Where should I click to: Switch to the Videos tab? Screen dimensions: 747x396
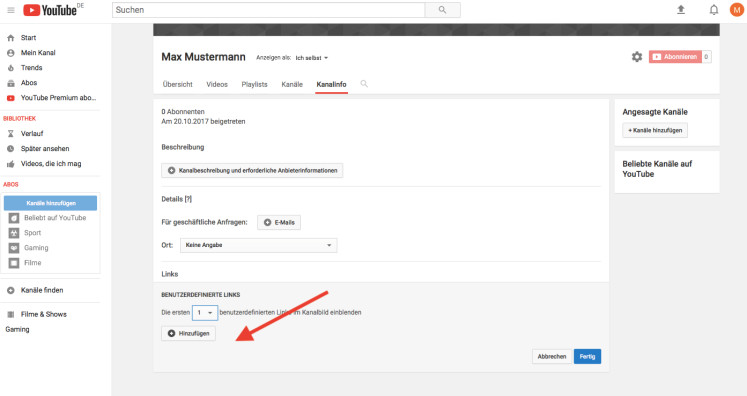click(x=217, y=84)
